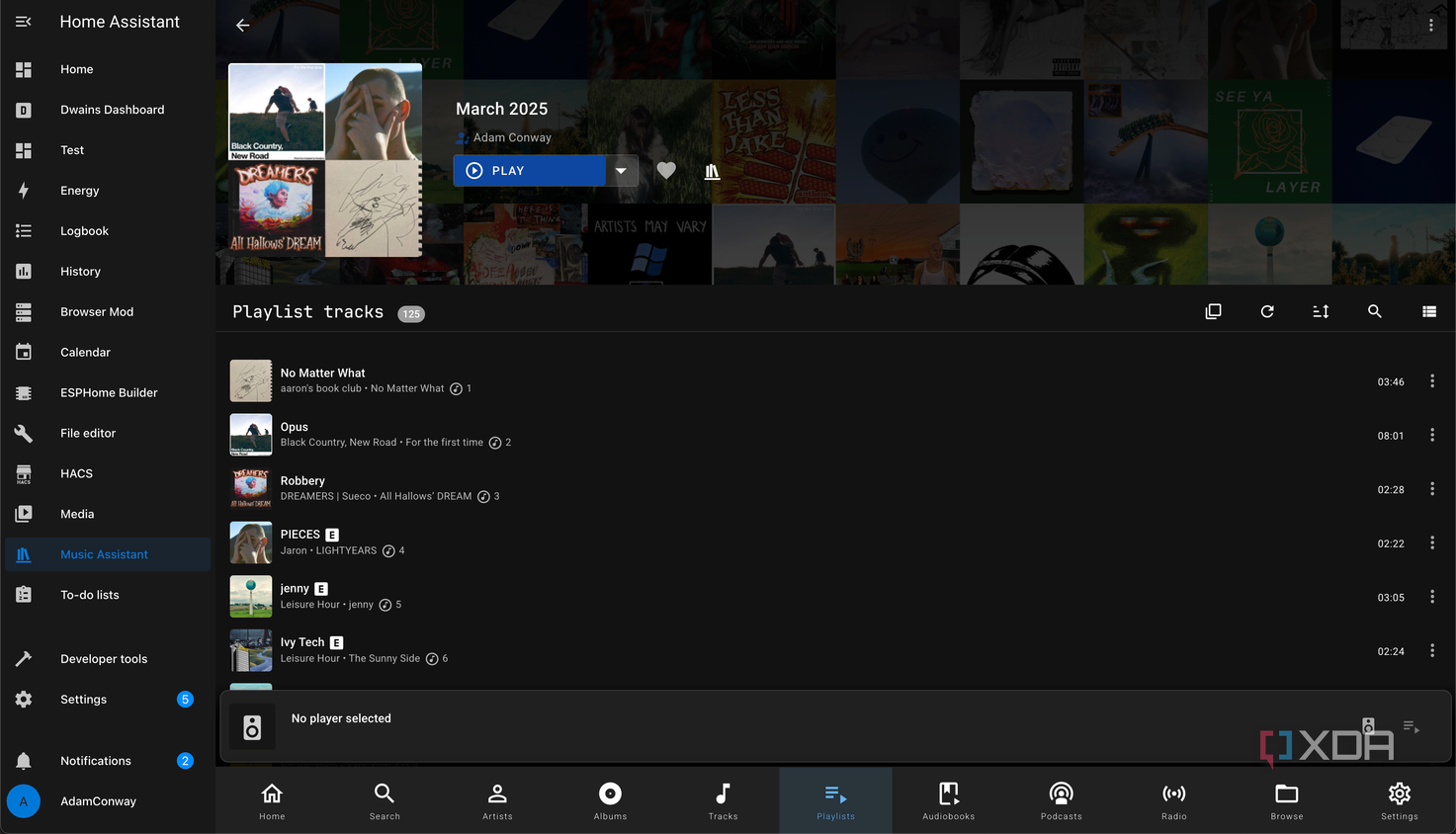Switch to Home tab in bottom bar
The height and width of the screenshot is (834, 1456).
click(x=272, y=800)
